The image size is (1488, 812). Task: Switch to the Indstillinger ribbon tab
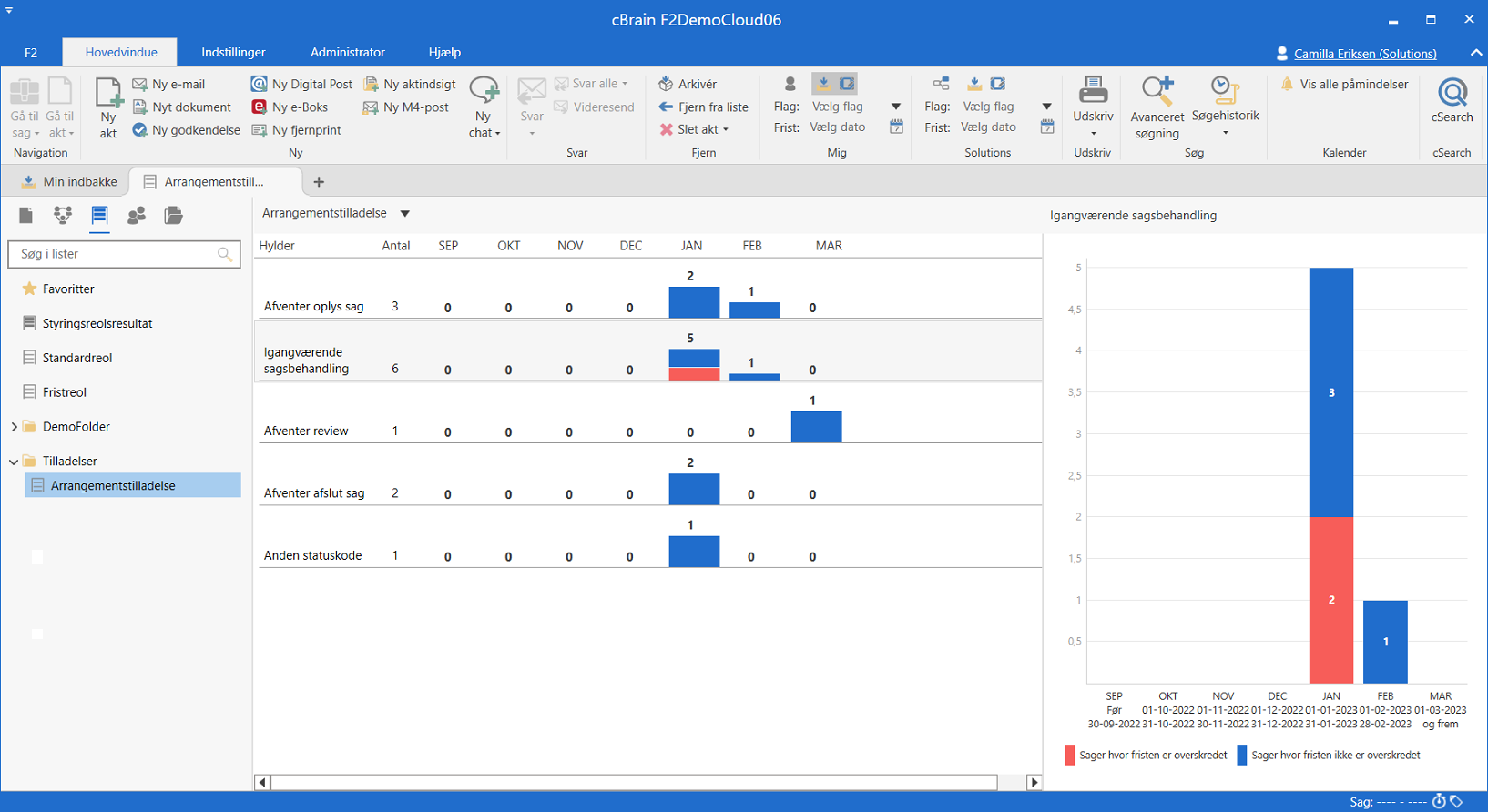233,53
